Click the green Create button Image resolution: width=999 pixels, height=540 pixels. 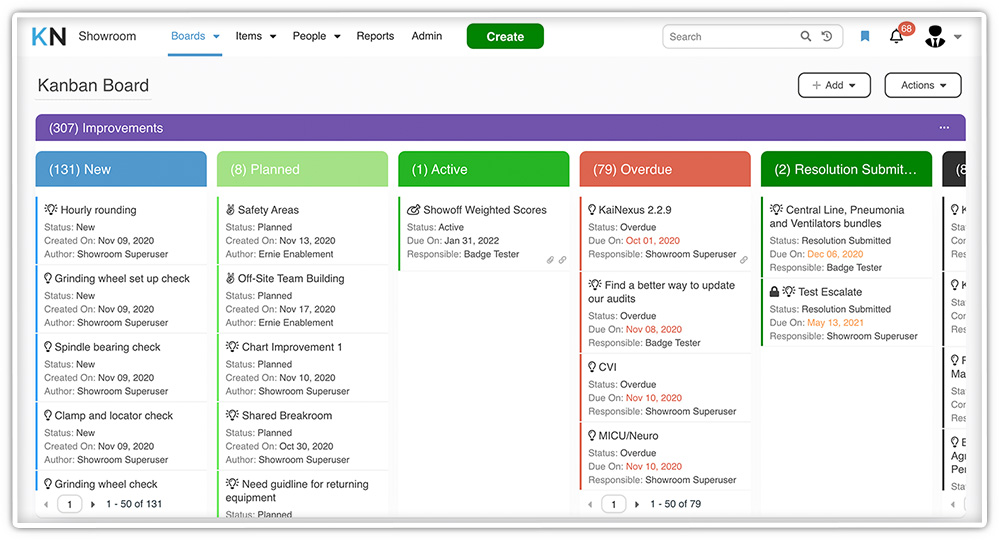(505, 37)
